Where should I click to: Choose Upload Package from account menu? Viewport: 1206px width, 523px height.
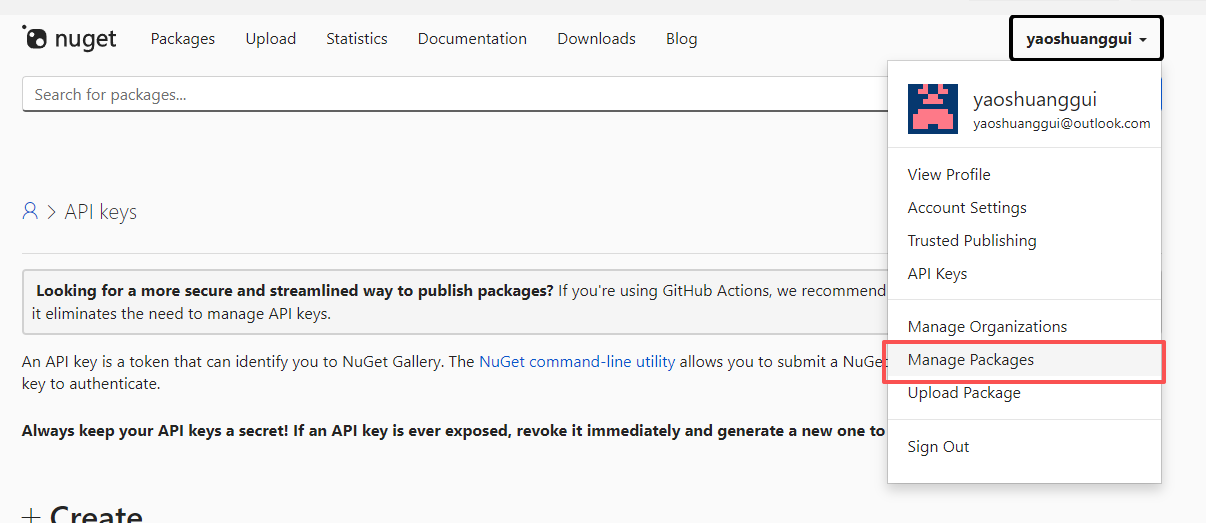964,393
